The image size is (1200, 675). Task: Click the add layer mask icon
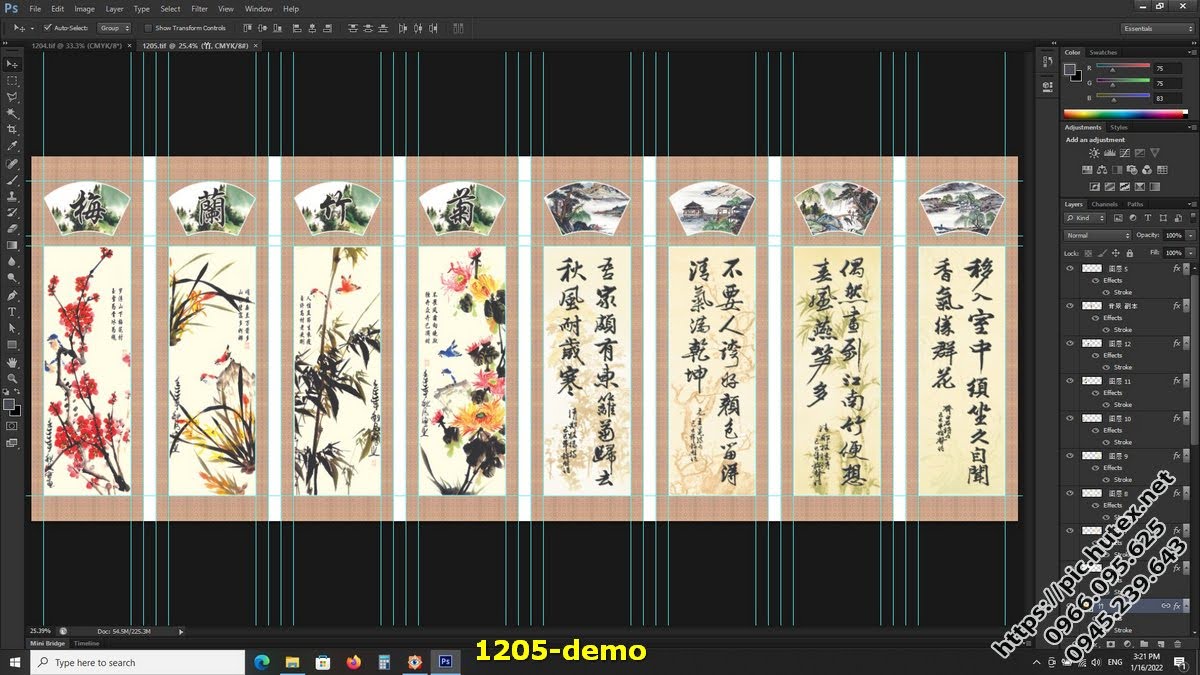coord(1111,644)
